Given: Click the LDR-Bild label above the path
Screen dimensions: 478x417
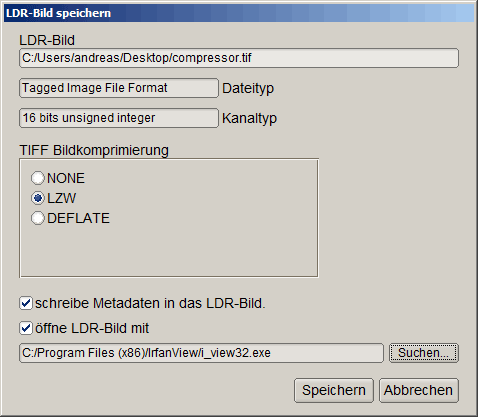Looking at the screenshot, I should (x=47, y=40).
